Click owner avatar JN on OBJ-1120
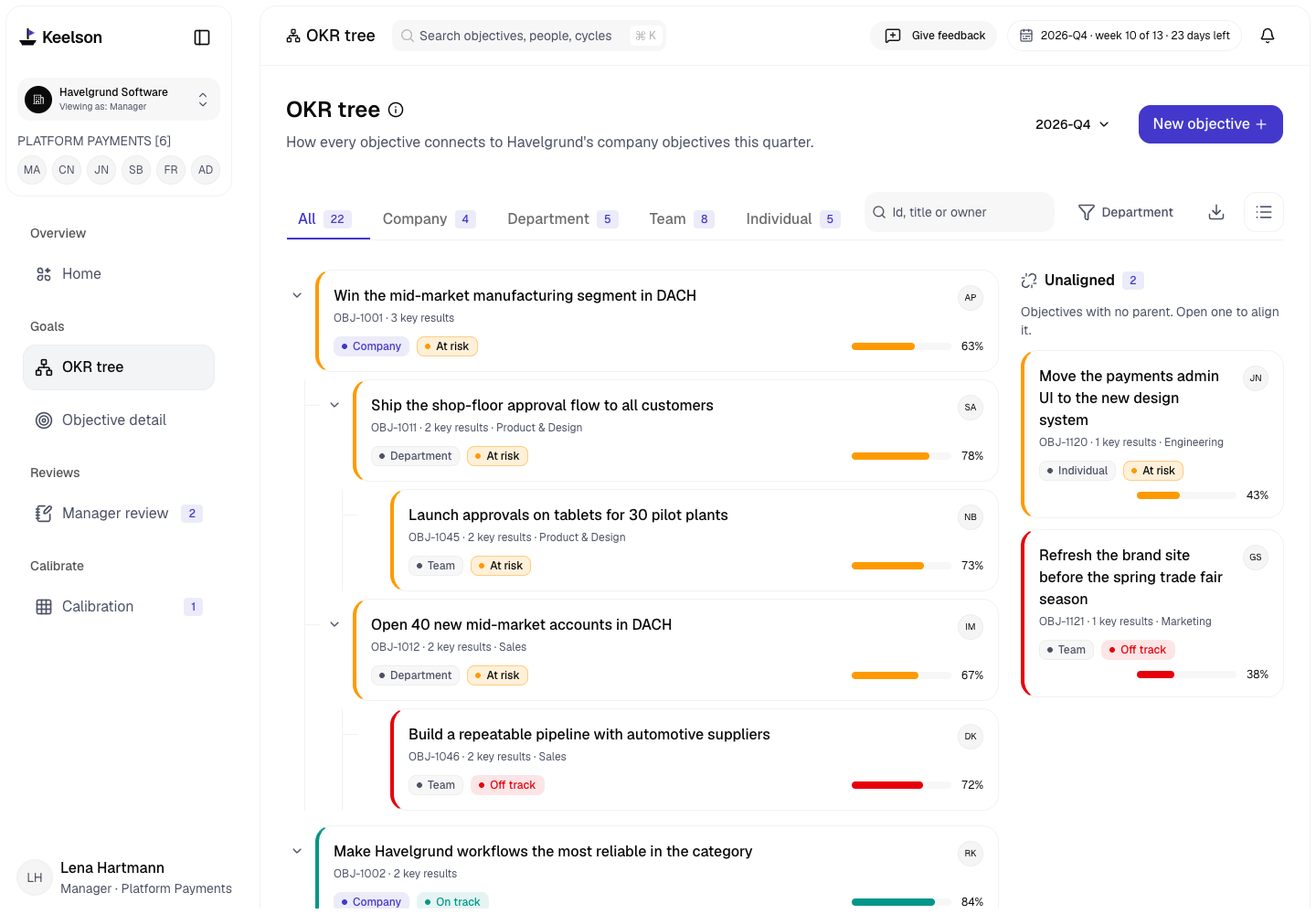This screenshot has width=1316, height=914. (x=1256, y=378)
